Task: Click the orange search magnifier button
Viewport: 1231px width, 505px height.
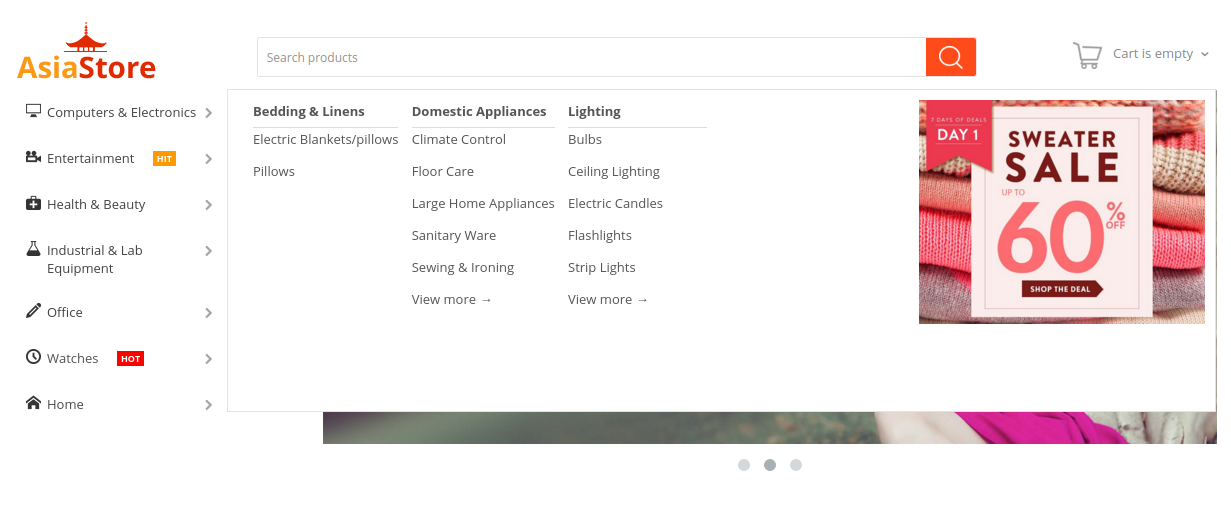Action: pos(950,57)
